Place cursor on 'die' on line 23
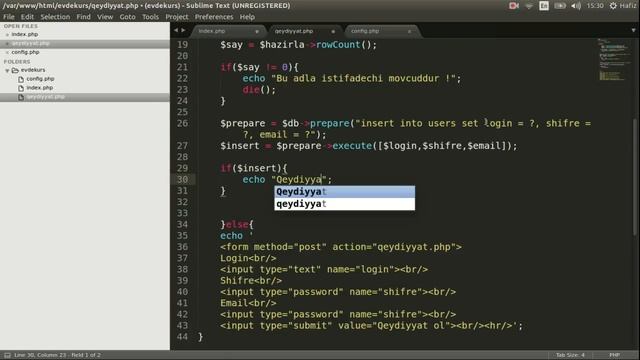 [251, 90]
